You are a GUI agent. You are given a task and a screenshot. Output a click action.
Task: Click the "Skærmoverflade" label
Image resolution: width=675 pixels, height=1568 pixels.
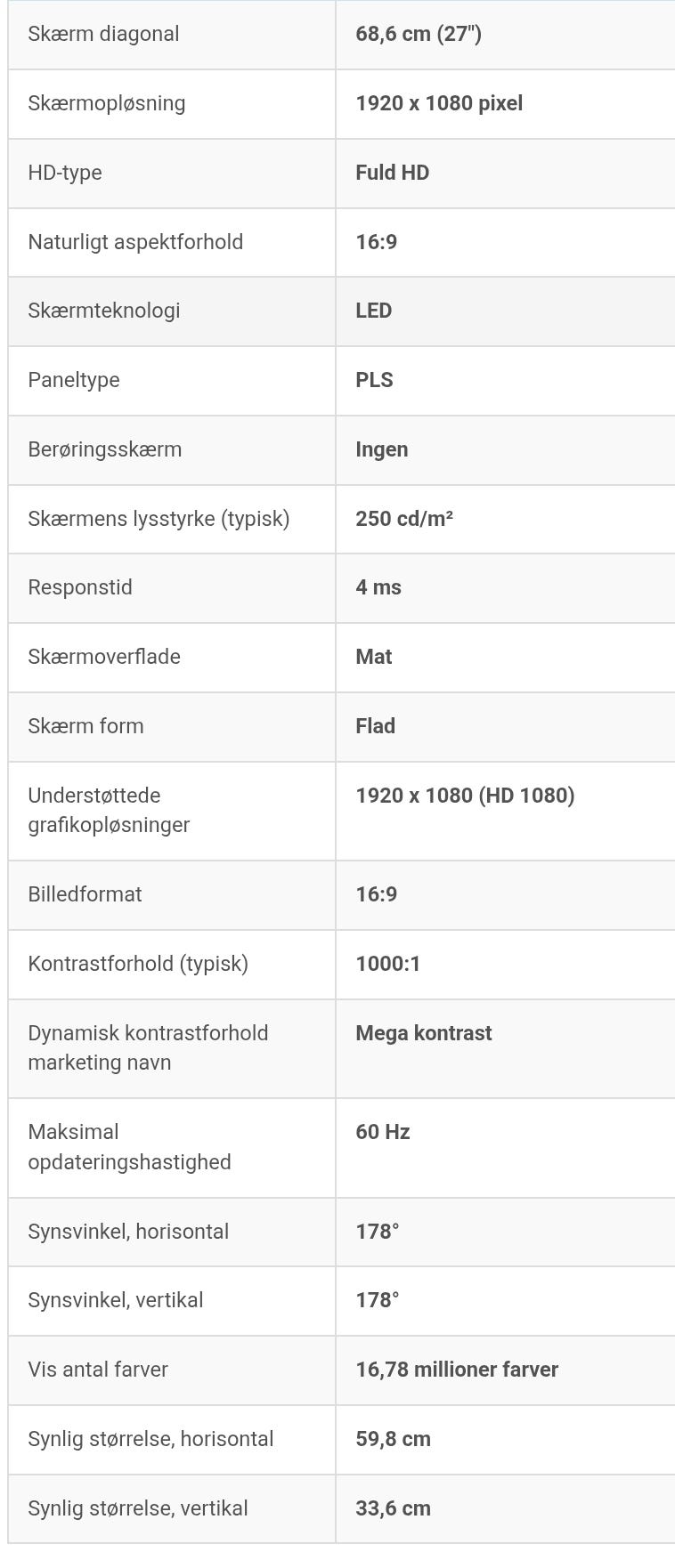(x=104, y=657)
